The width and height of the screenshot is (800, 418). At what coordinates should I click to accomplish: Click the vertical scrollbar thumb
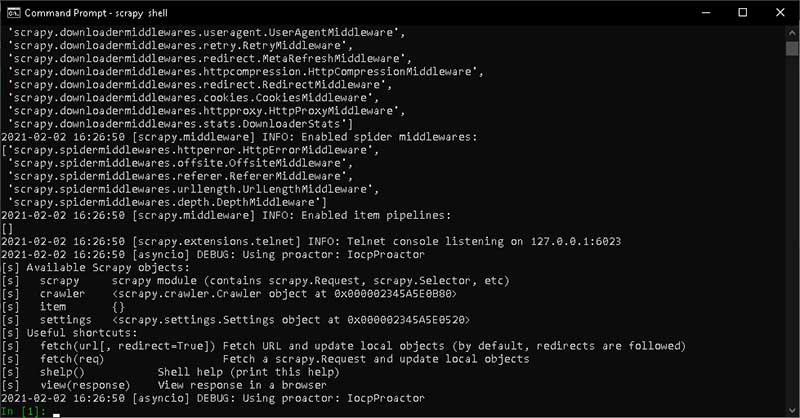pos(792,48)
